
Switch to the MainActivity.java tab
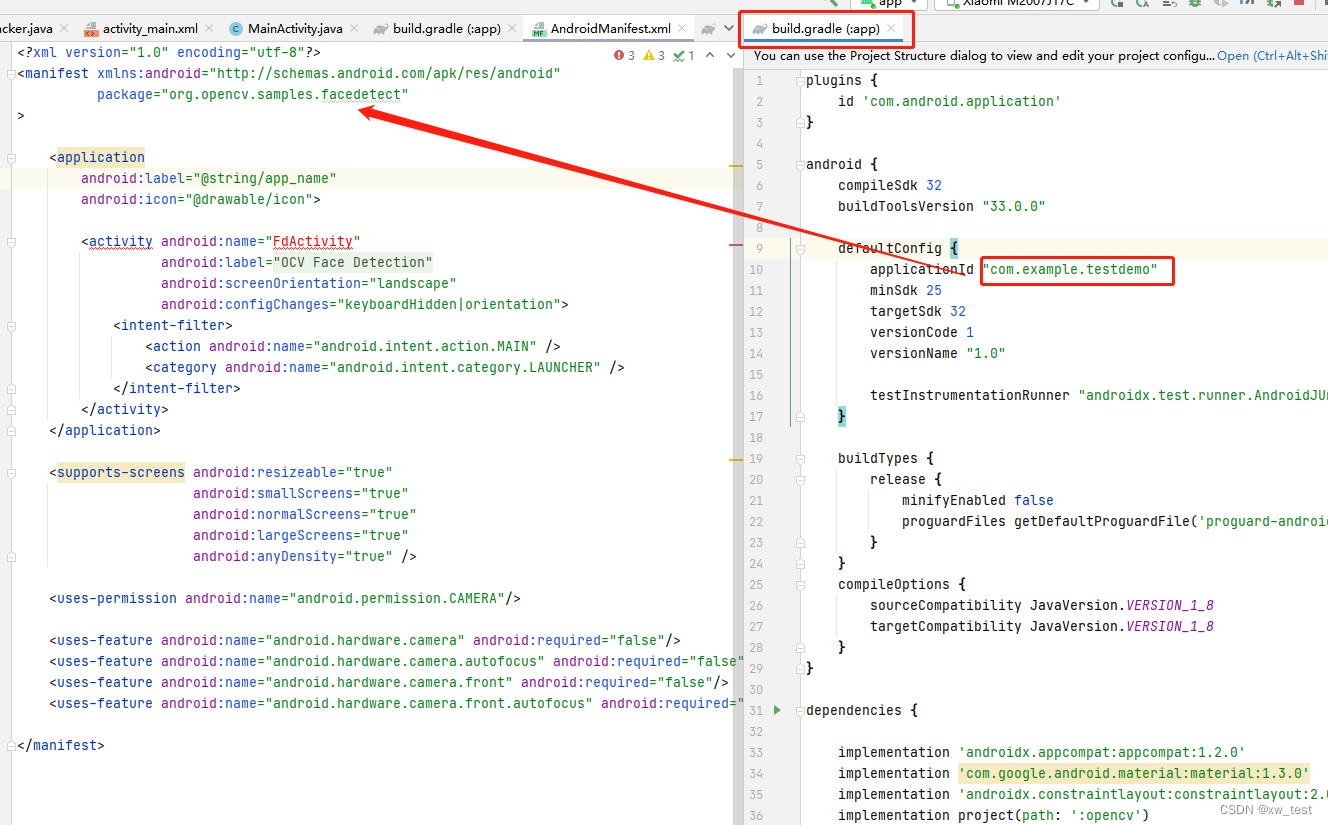(x=295, y=29)
